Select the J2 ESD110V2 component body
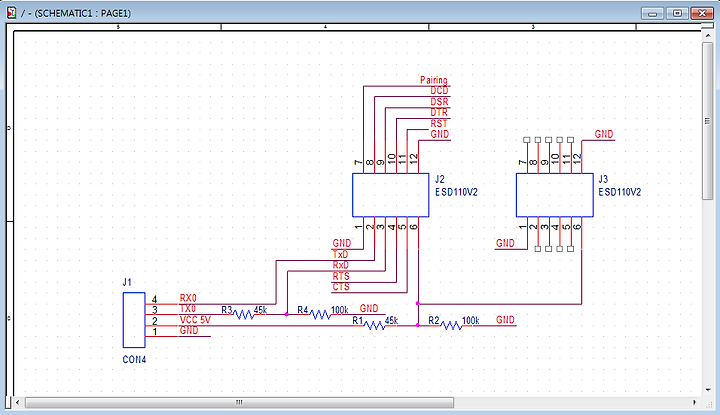Screen dimensions: 720x415 (x=390, y=195)
